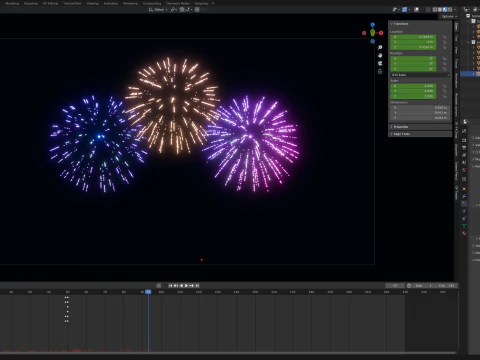Click the Rotation Y value field
The image size is (480, 360).
click(413, 63)
